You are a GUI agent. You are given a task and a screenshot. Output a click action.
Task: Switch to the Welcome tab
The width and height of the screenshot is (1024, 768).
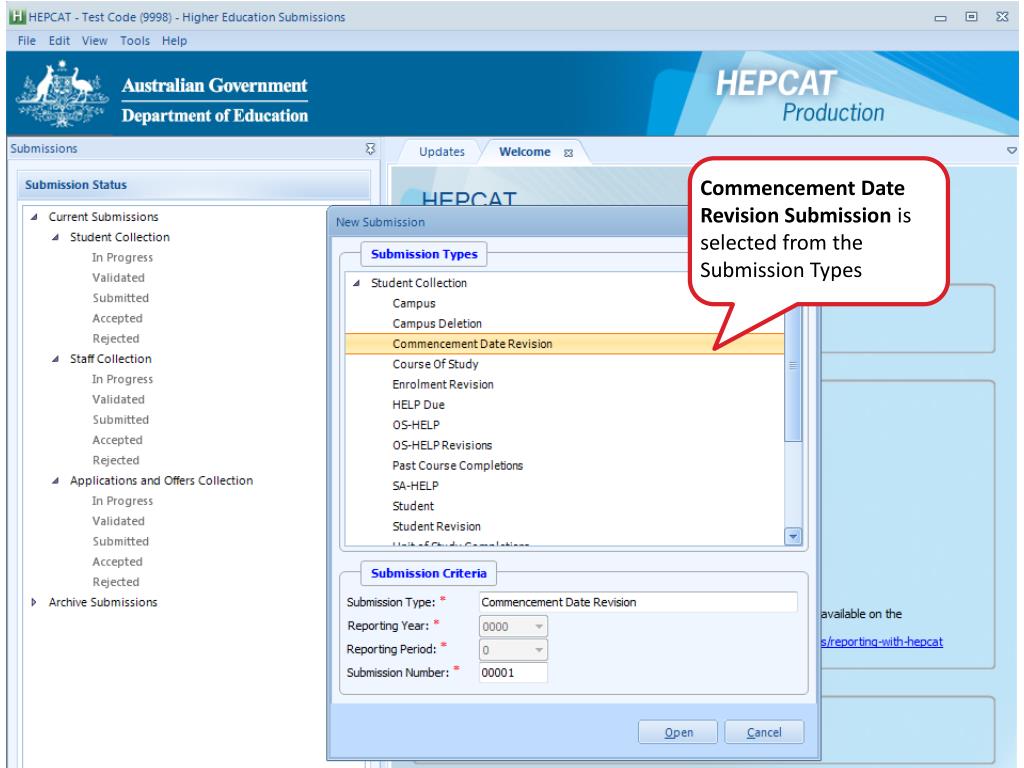pos(524,152)
